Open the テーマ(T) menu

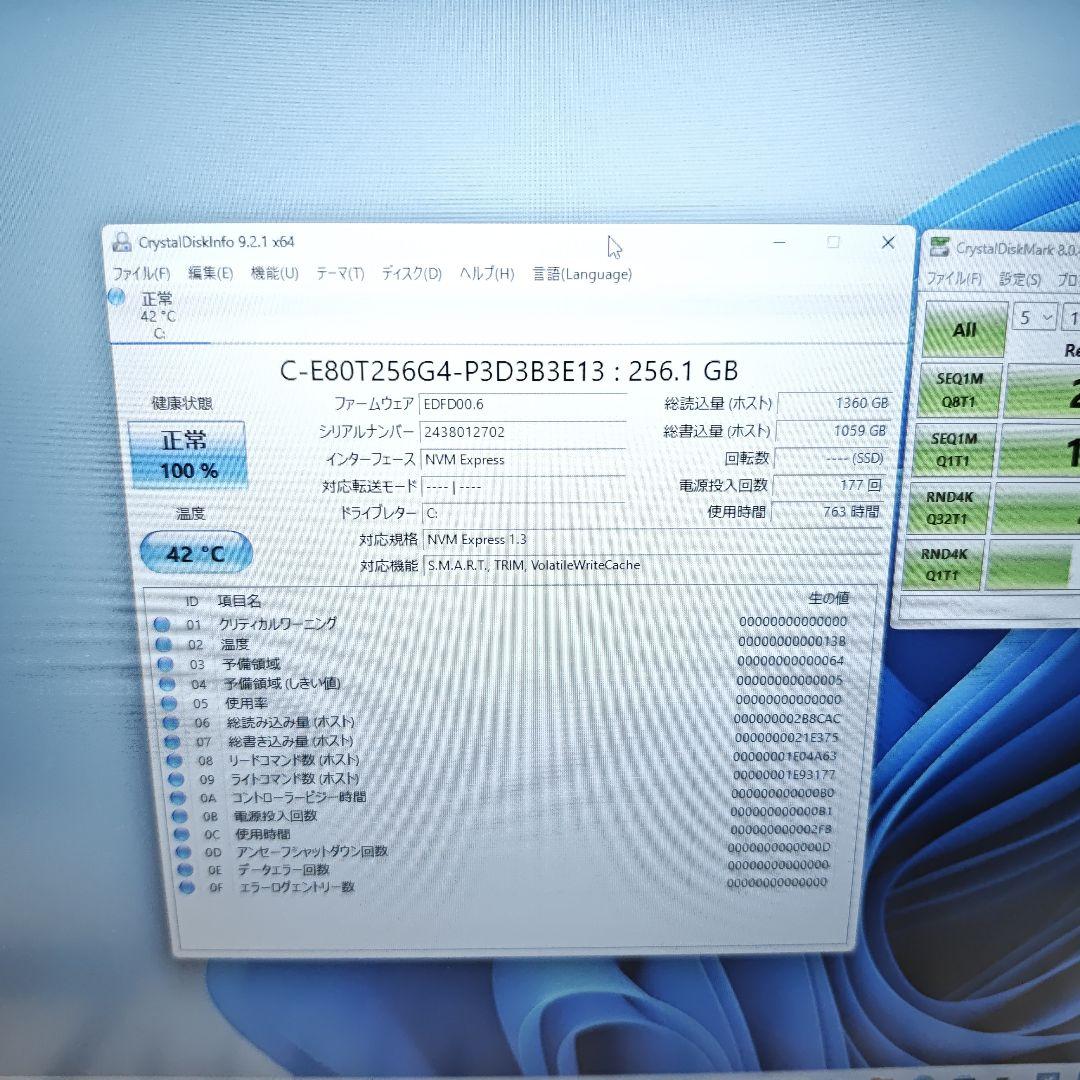342,274
